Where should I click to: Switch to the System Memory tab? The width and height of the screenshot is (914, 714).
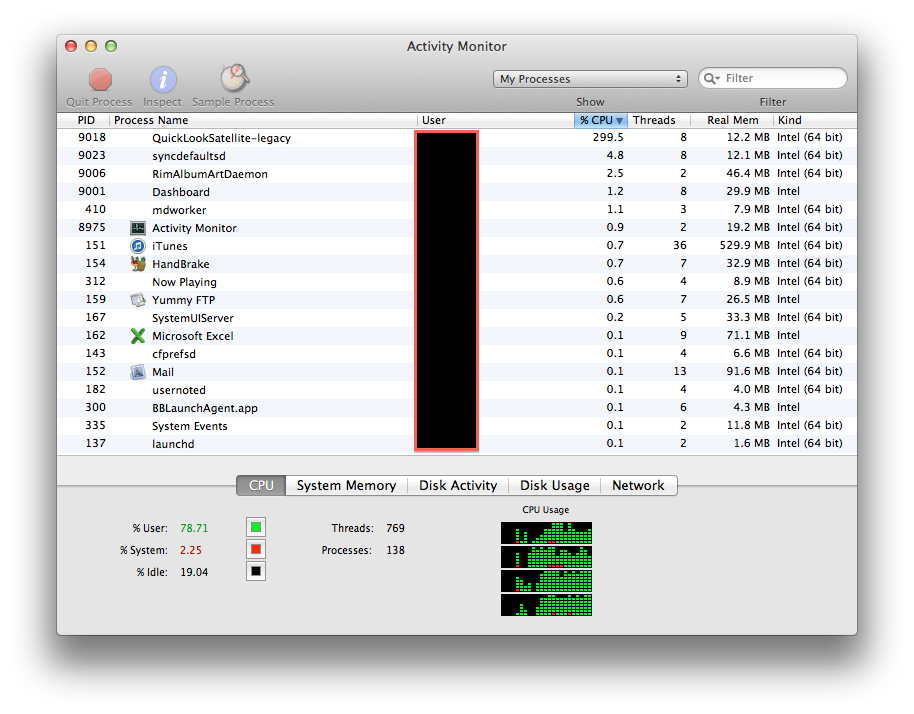pyautogui.click(x=346, y=486)
